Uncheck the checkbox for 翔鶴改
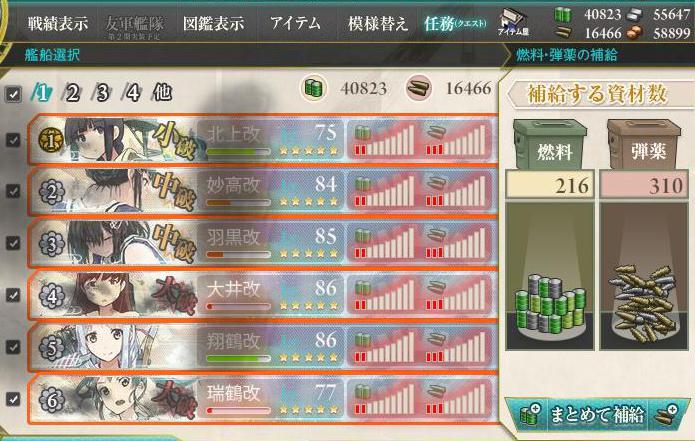Image resolution: width=695 pixels, height=441 pixels. coord(13,347)
